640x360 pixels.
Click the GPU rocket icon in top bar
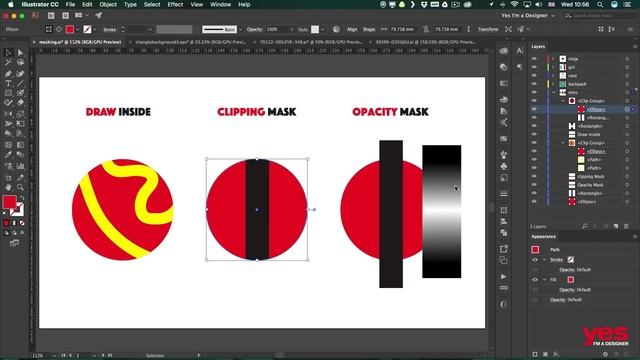[98, 16]
